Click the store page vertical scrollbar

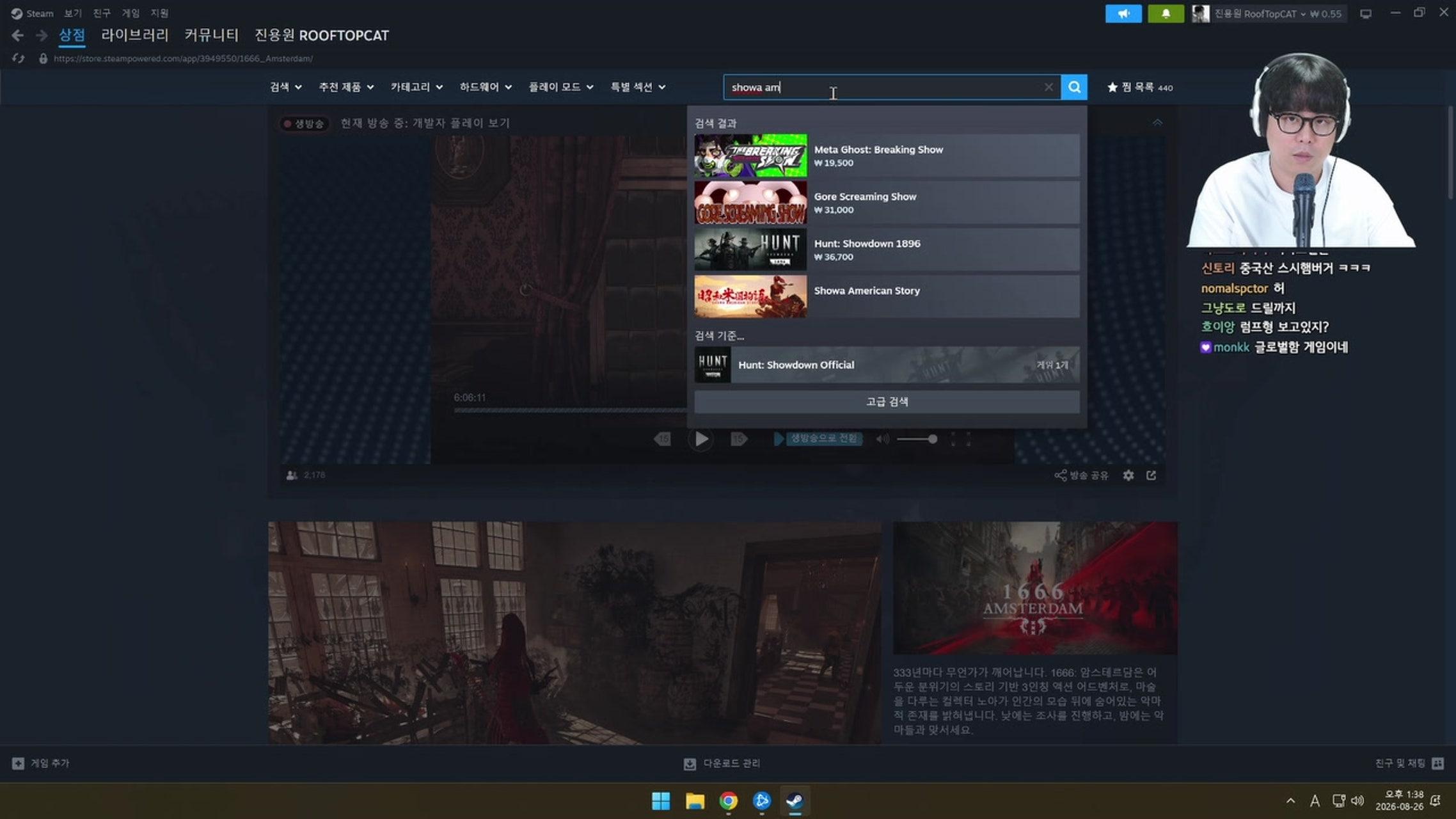point(1450,154)
